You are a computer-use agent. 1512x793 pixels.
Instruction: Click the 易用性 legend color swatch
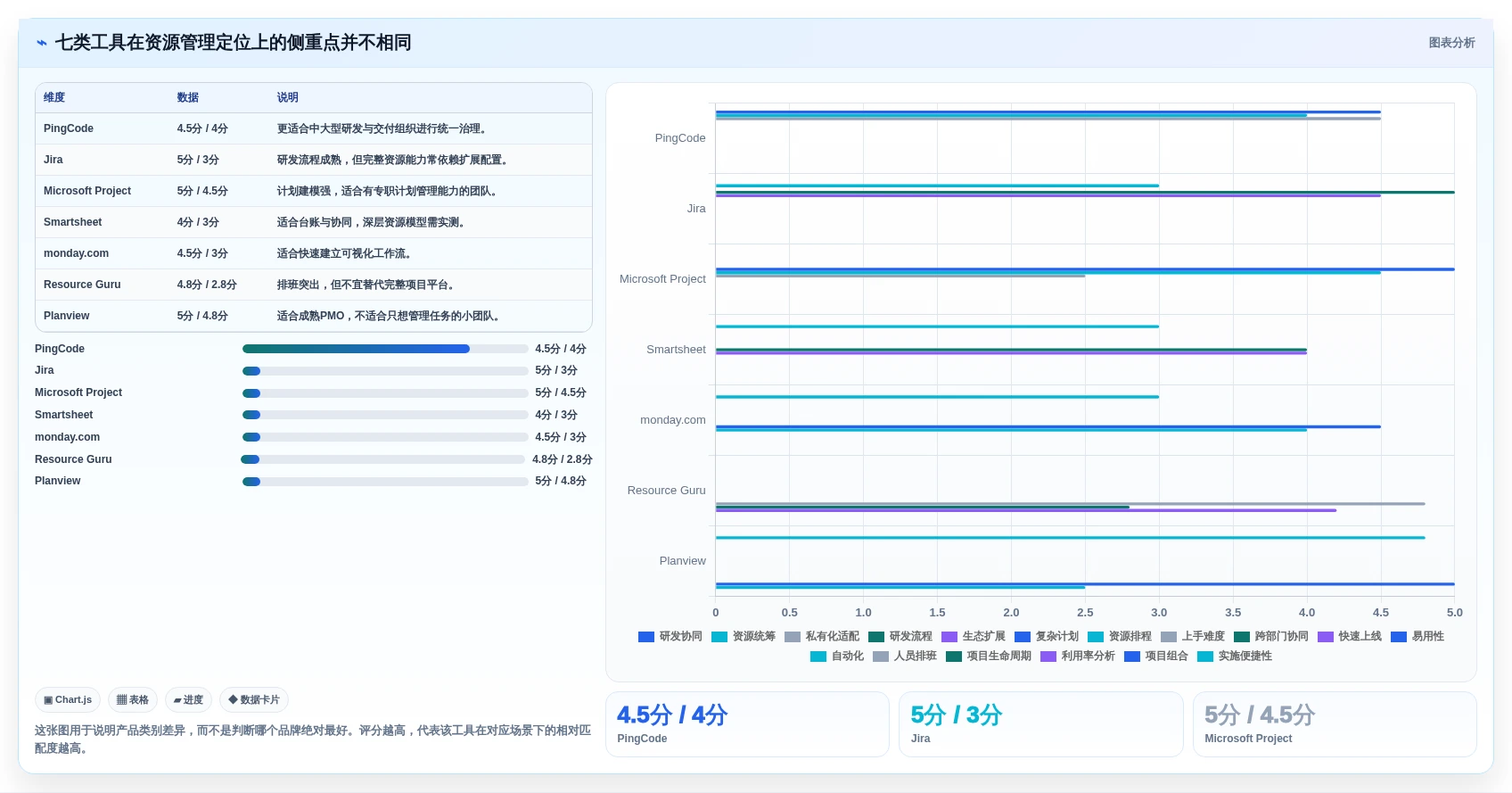tap(1399, 637)
